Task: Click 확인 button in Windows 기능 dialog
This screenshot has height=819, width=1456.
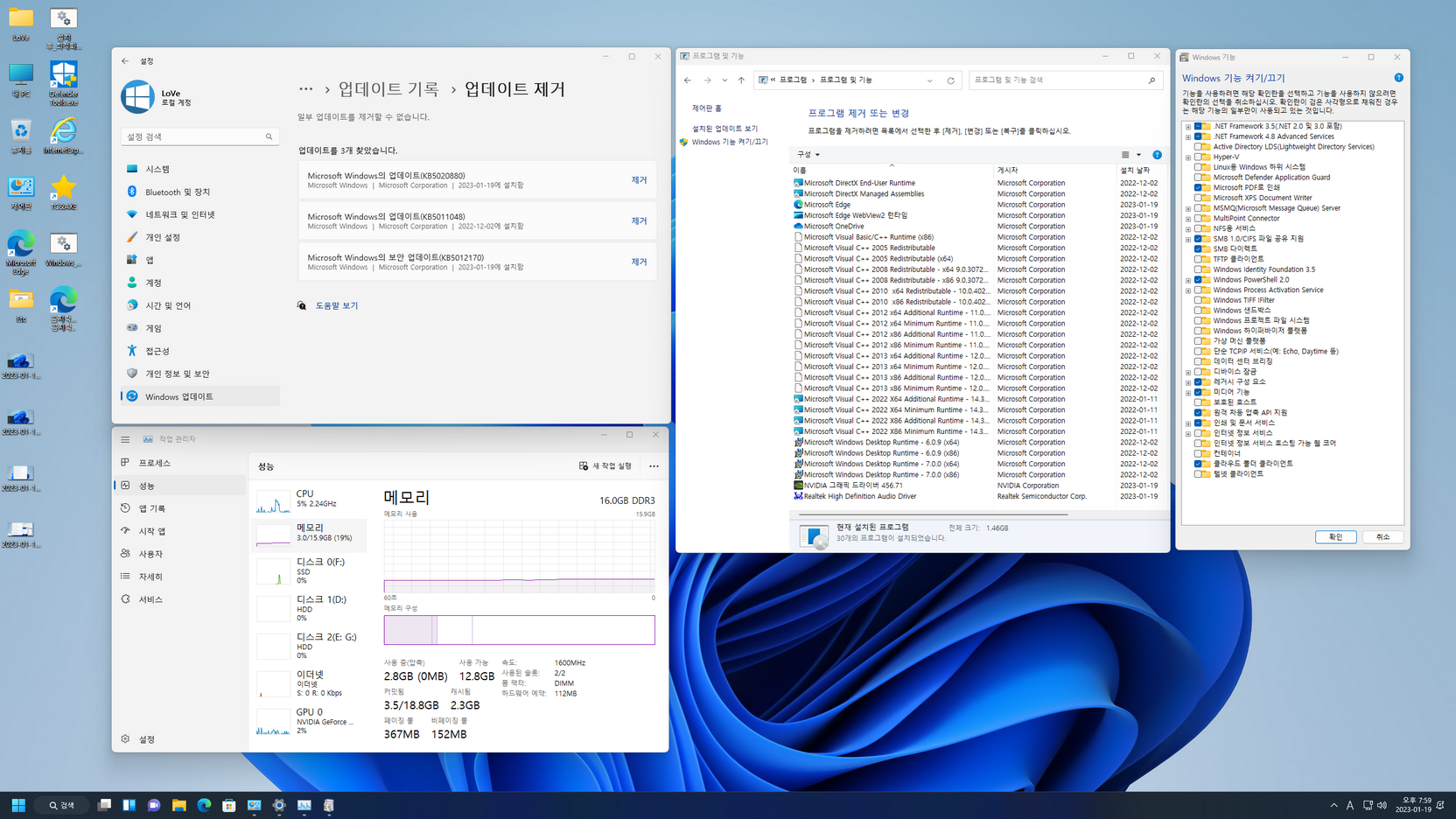Action: pos(1335,537)
